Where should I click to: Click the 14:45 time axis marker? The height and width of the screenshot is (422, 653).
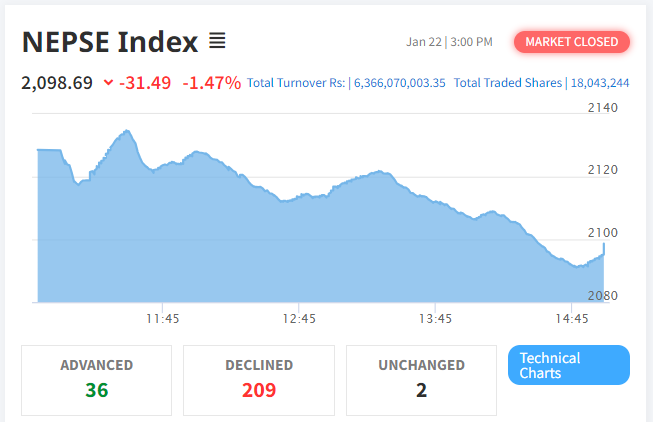[x=572, y=319]
